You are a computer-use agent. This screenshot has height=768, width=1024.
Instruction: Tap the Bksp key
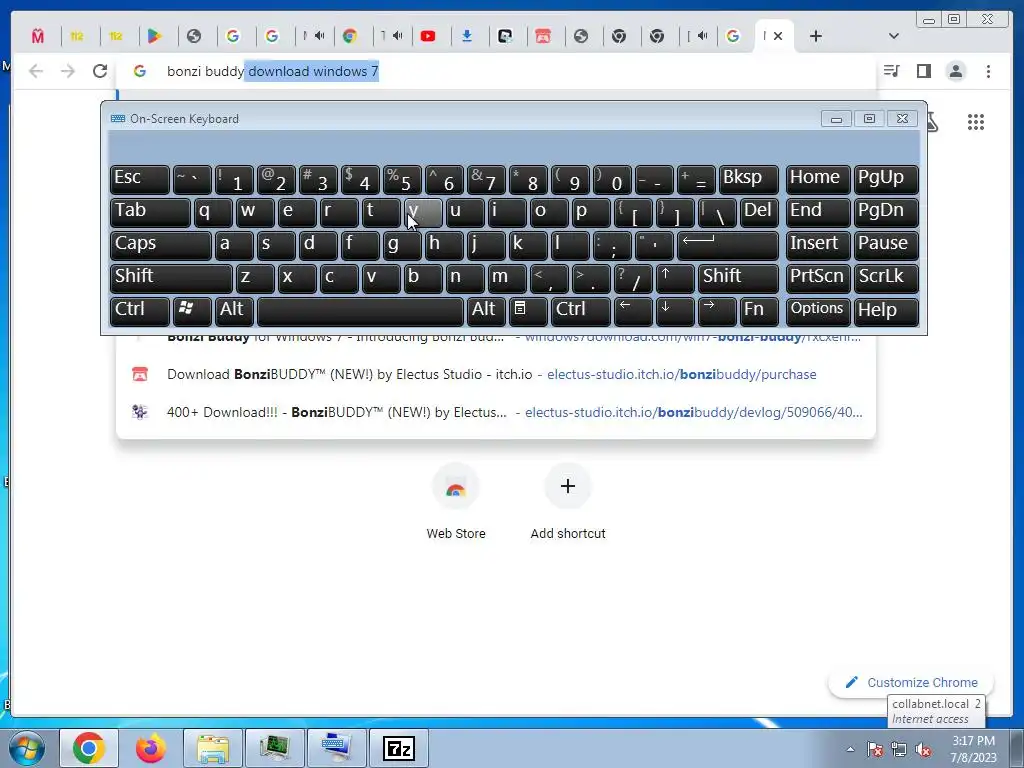[749, 179]
